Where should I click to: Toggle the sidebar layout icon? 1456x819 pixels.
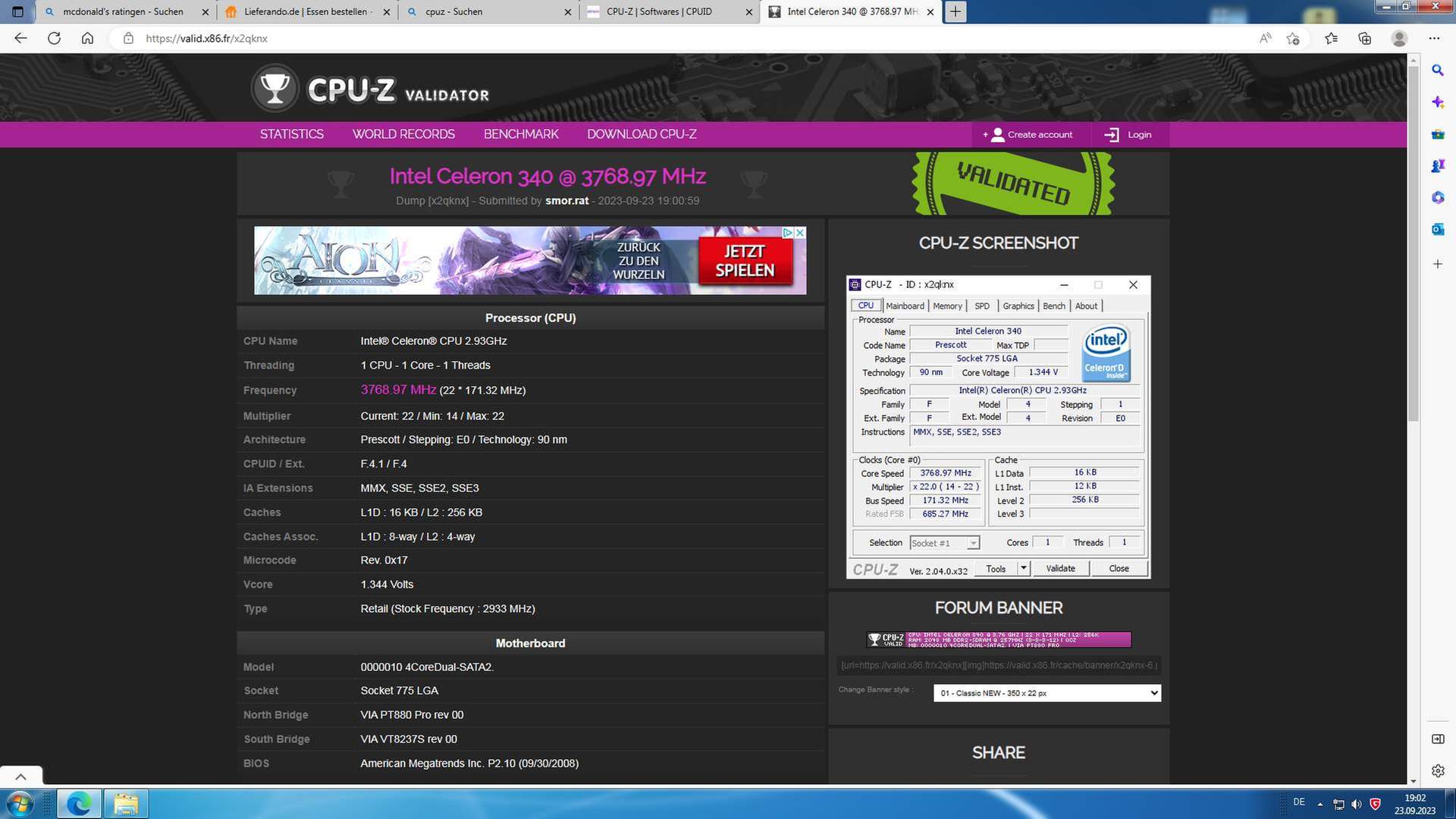coord(1438,739)
